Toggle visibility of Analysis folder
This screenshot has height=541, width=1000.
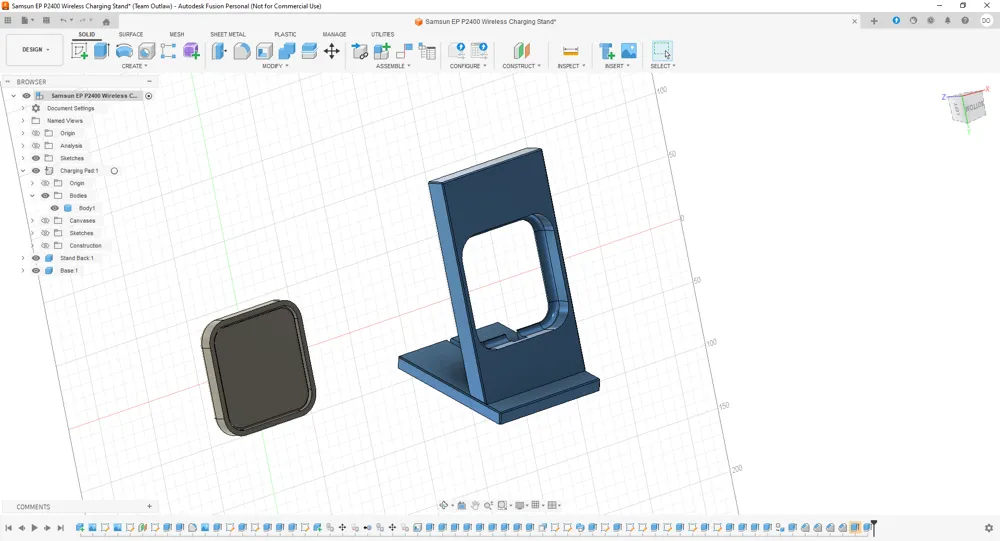pos(36,145)
